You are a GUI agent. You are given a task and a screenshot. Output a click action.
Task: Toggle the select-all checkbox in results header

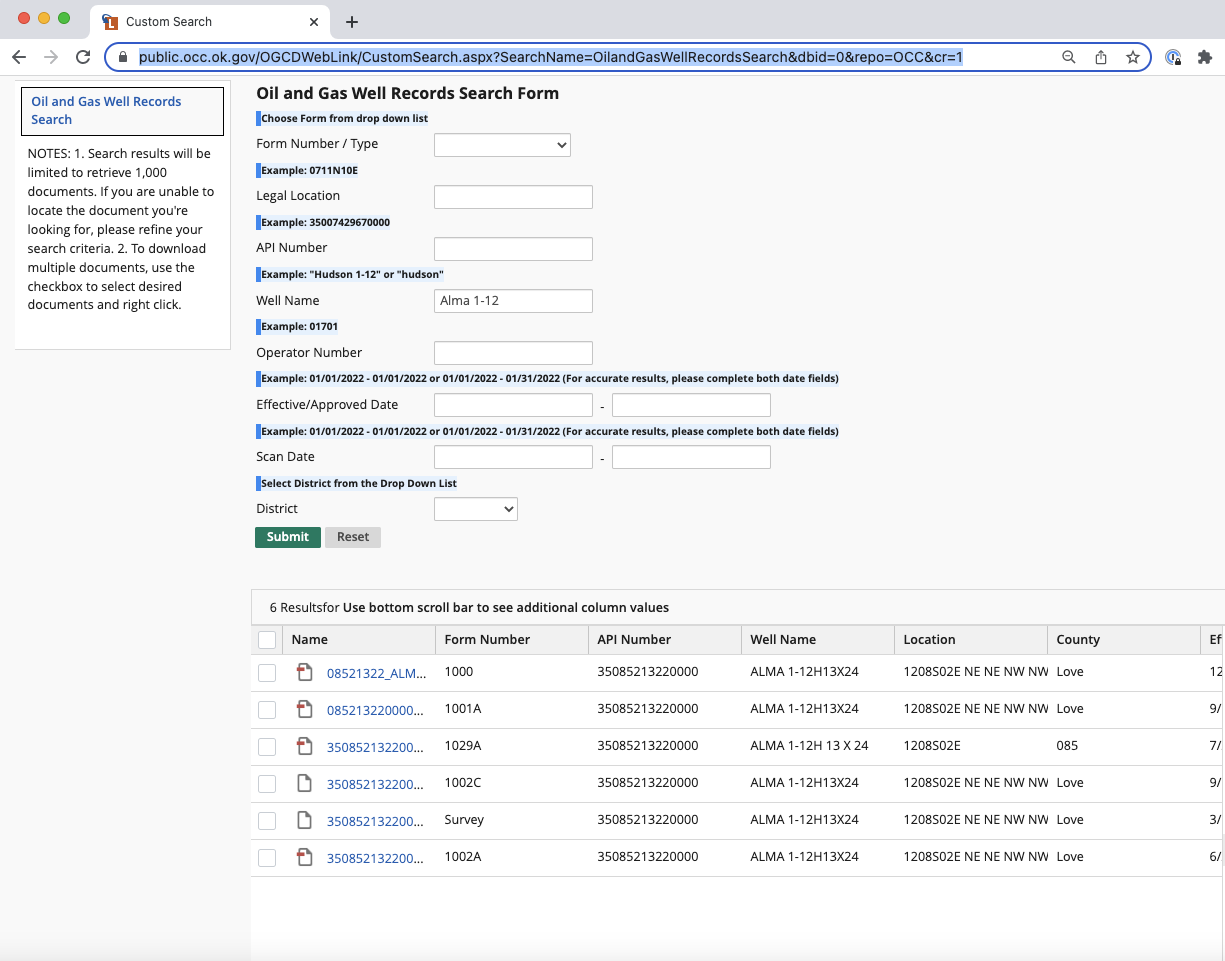pyautogui.click(x=267, y=640)
